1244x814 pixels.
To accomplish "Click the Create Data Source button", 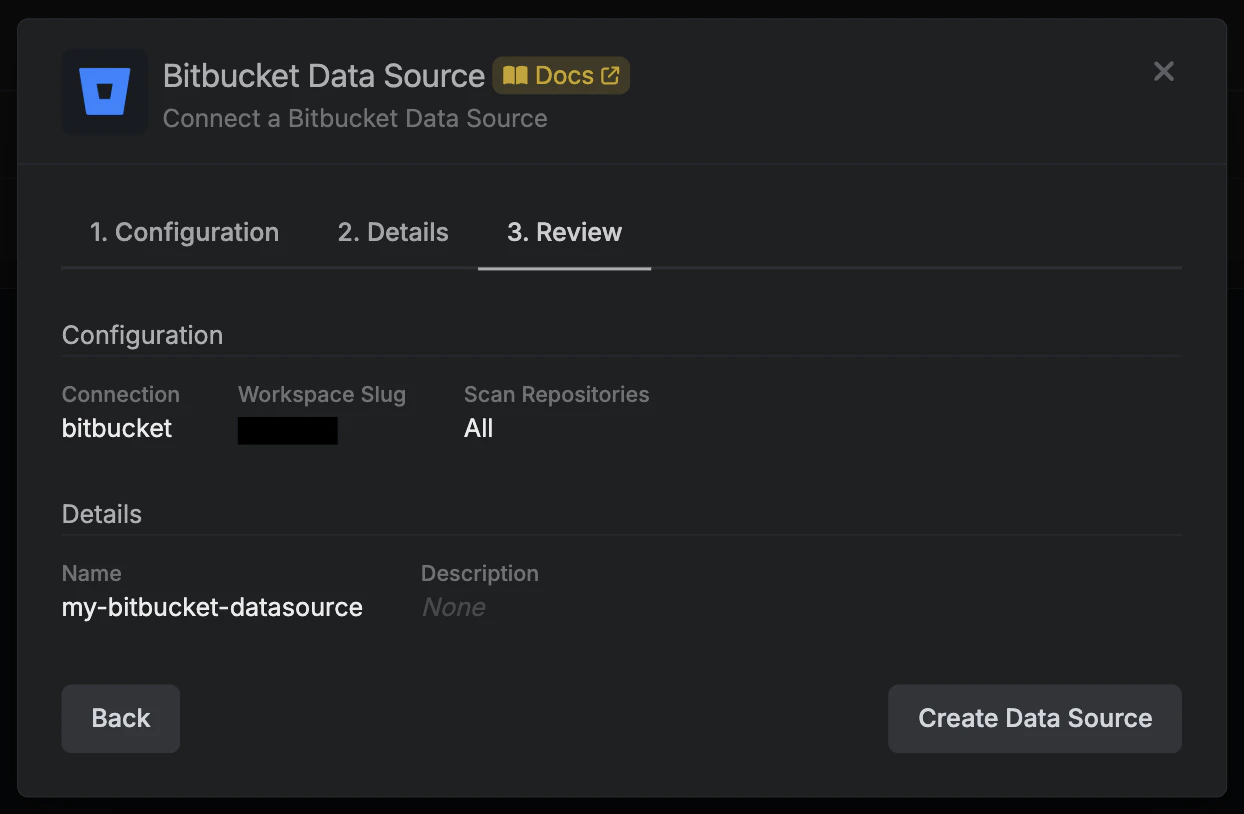I will point(1035,718).
